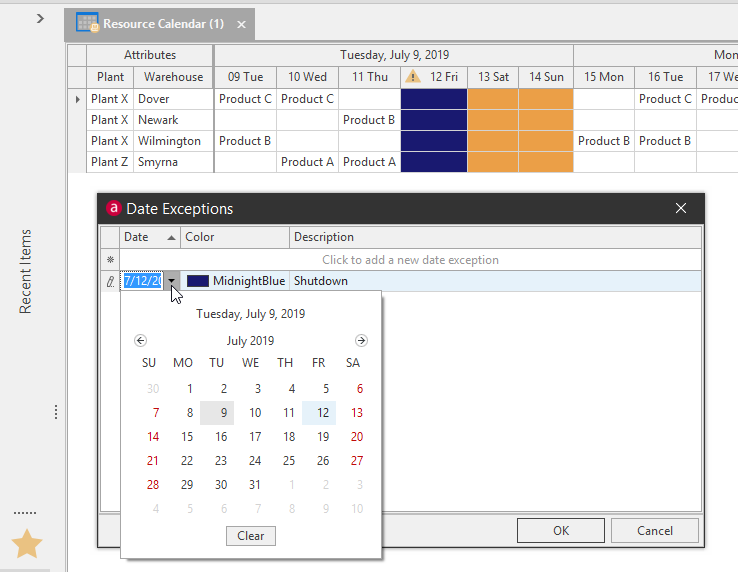The height and width of the screenshot is (572, 738).
Task: Select the 14 Sun column header
Action: 546,77
